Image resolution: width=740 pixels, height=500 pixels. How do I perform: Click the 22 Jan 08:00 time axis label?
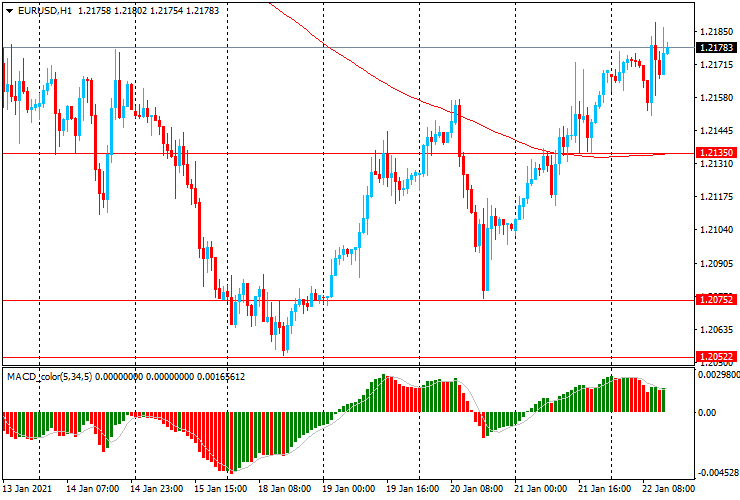pos(669,488)
